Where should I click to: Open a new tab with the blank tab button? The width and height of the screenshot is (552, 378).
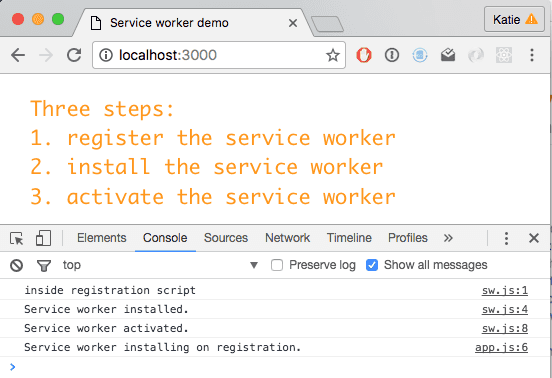[327, 24]
